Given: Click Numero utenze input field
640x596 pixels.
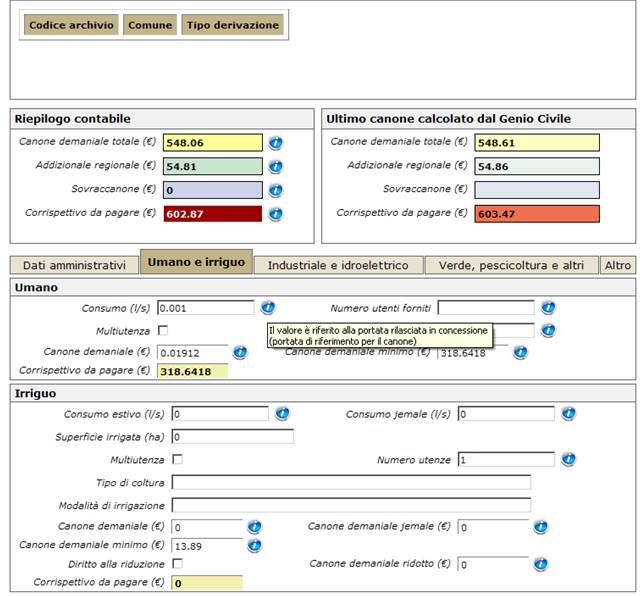Looking at the screenshot, I should (506, 460).
